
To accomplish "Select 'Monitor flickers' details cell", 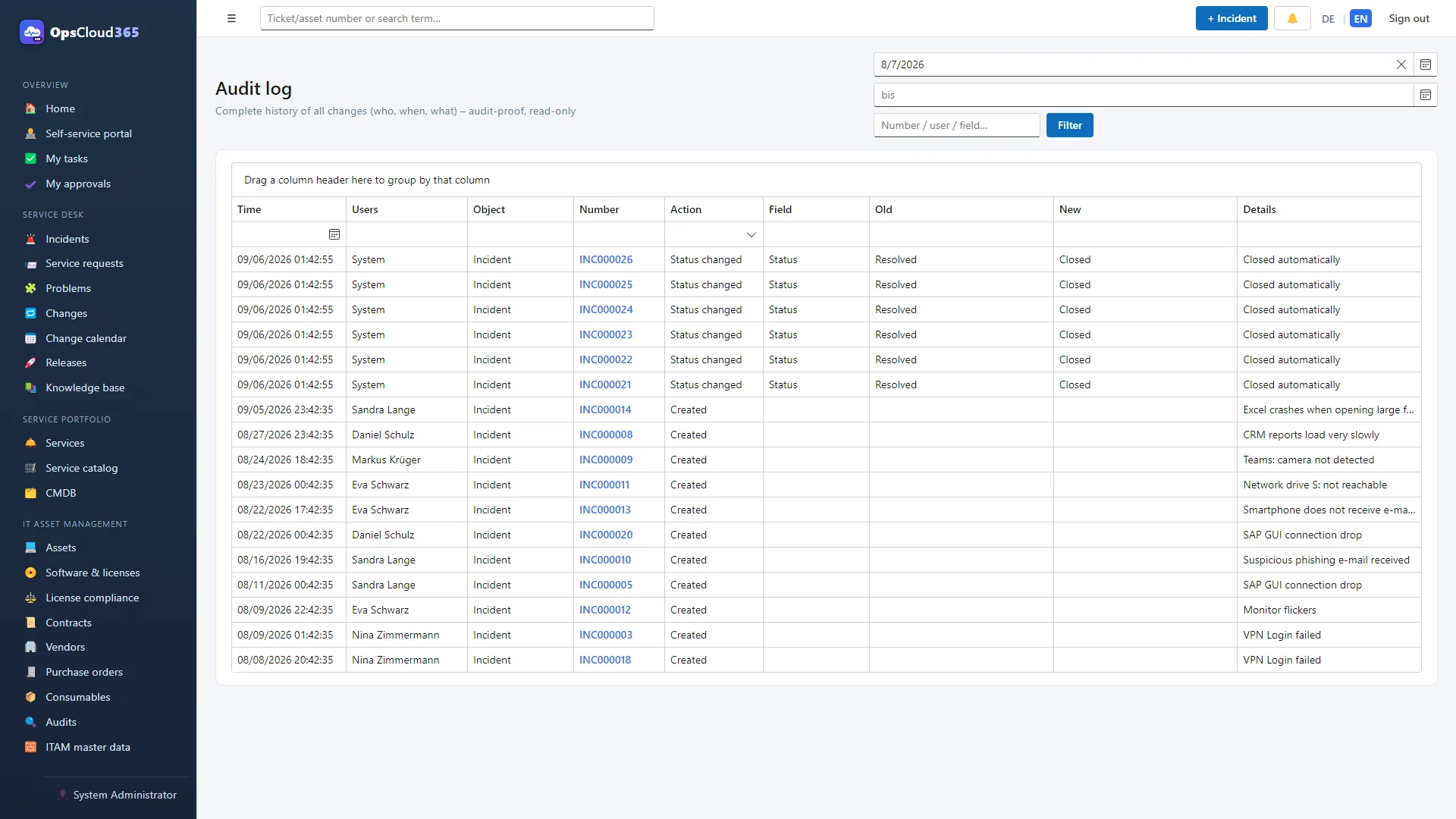I will coord(1329,610).
